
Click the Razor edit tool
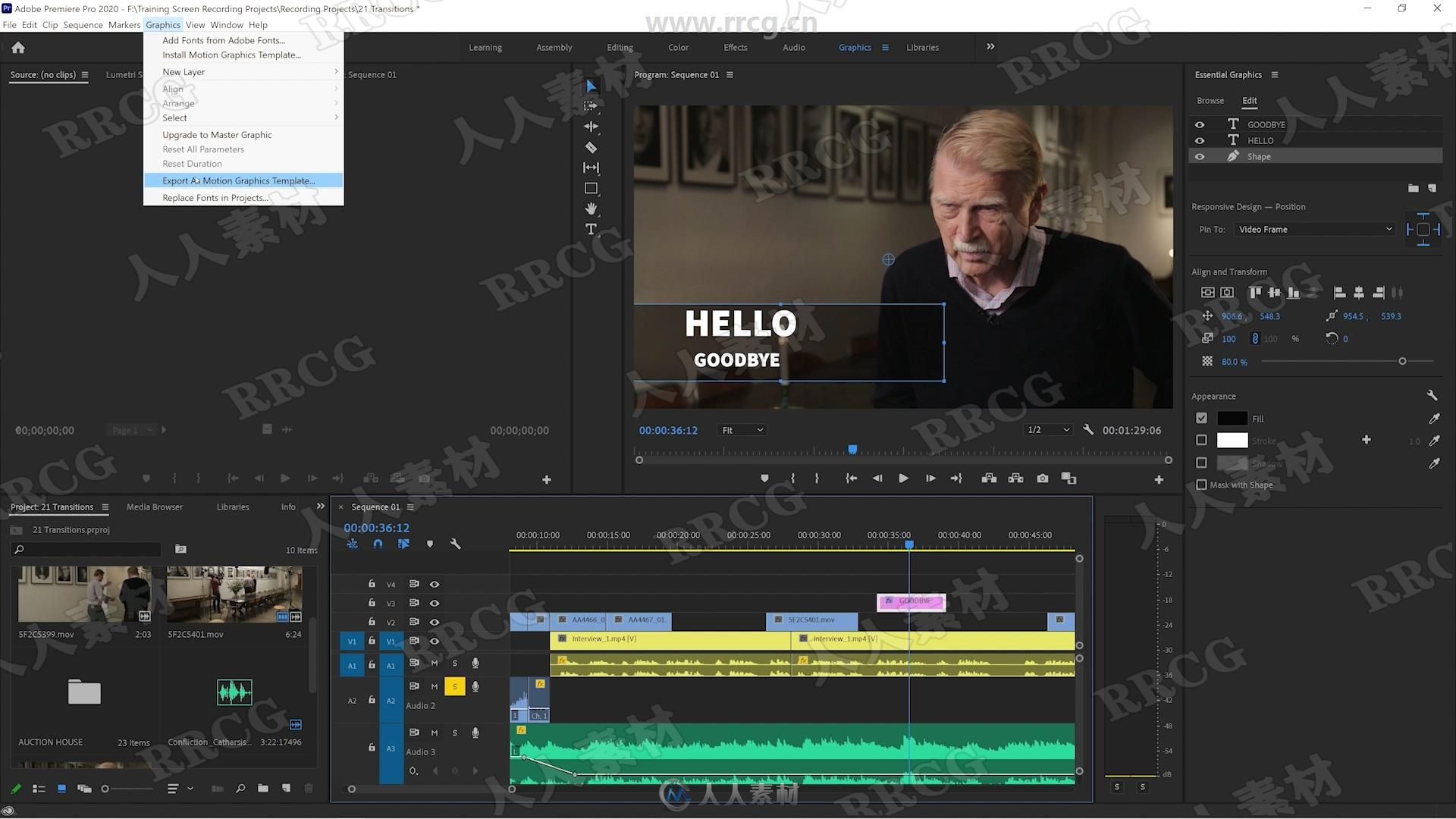(x=591, y=146)
